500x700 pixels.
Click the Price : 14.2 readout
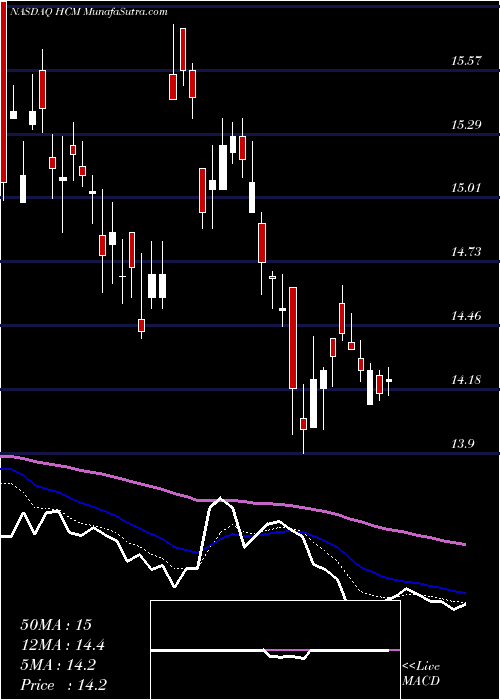click(63, 685)
